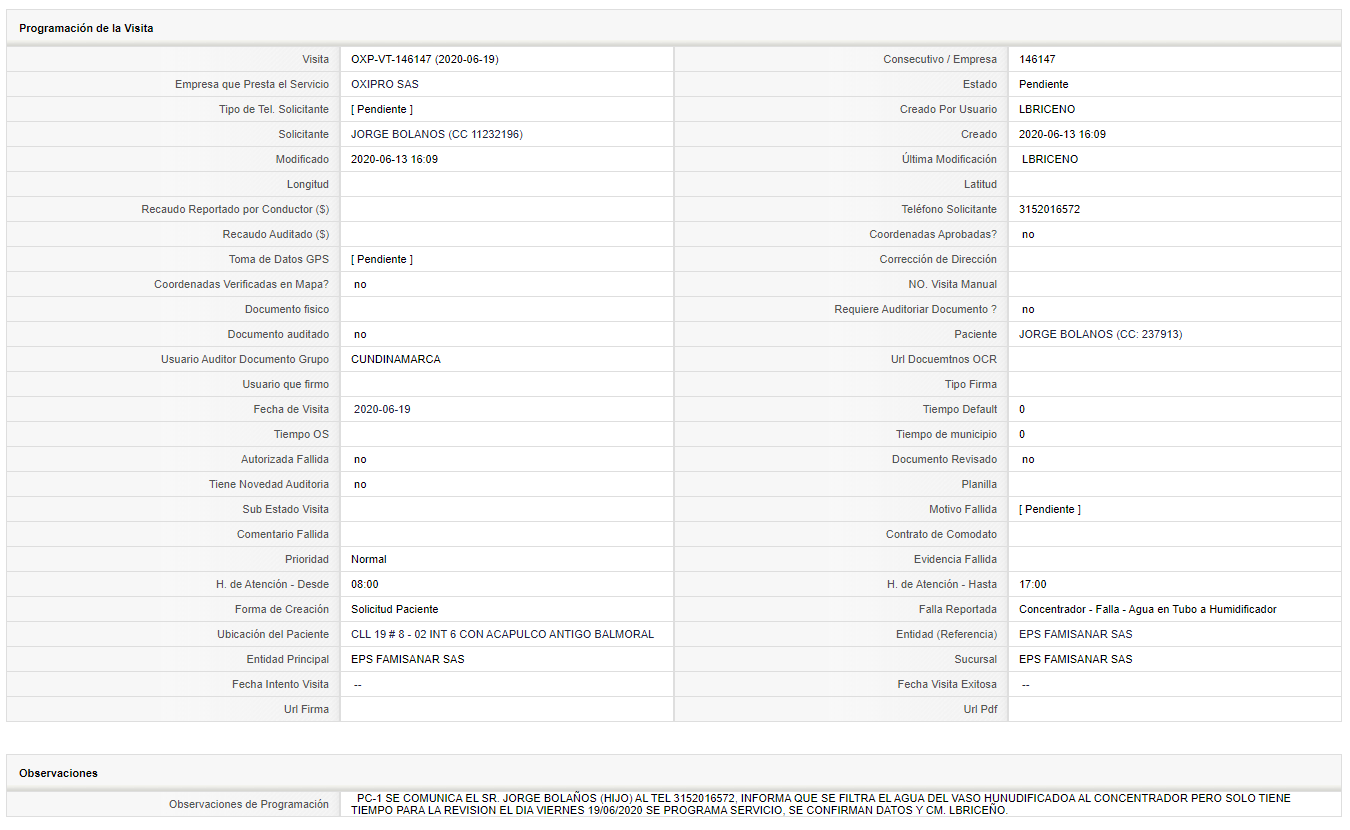Click Motivo Fallida [ Pendiente ] value
This screenshot has height=830, width=1350.
1050,510
